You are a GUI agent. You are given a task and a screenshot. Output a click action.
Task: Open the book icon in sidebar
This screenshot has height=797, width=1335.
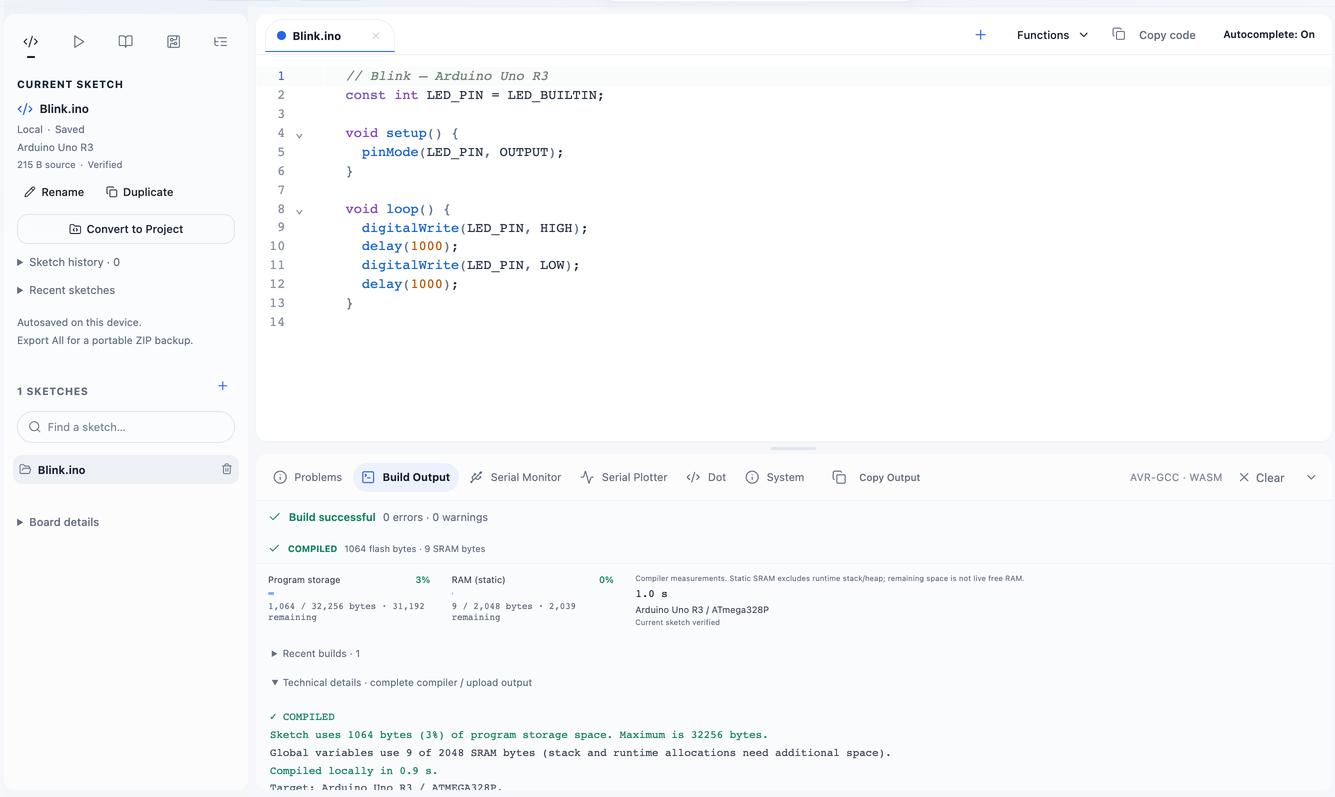click(126, 42)
